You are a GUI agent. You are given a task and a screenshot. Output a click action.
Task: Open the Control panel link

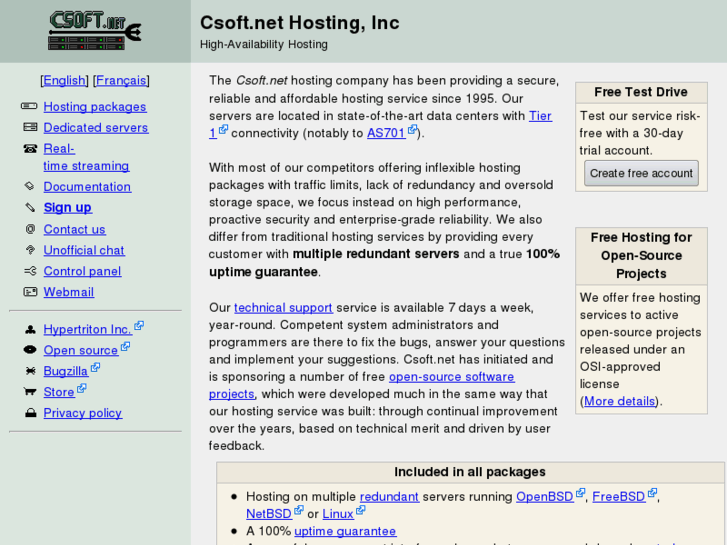tap(83, 271)
